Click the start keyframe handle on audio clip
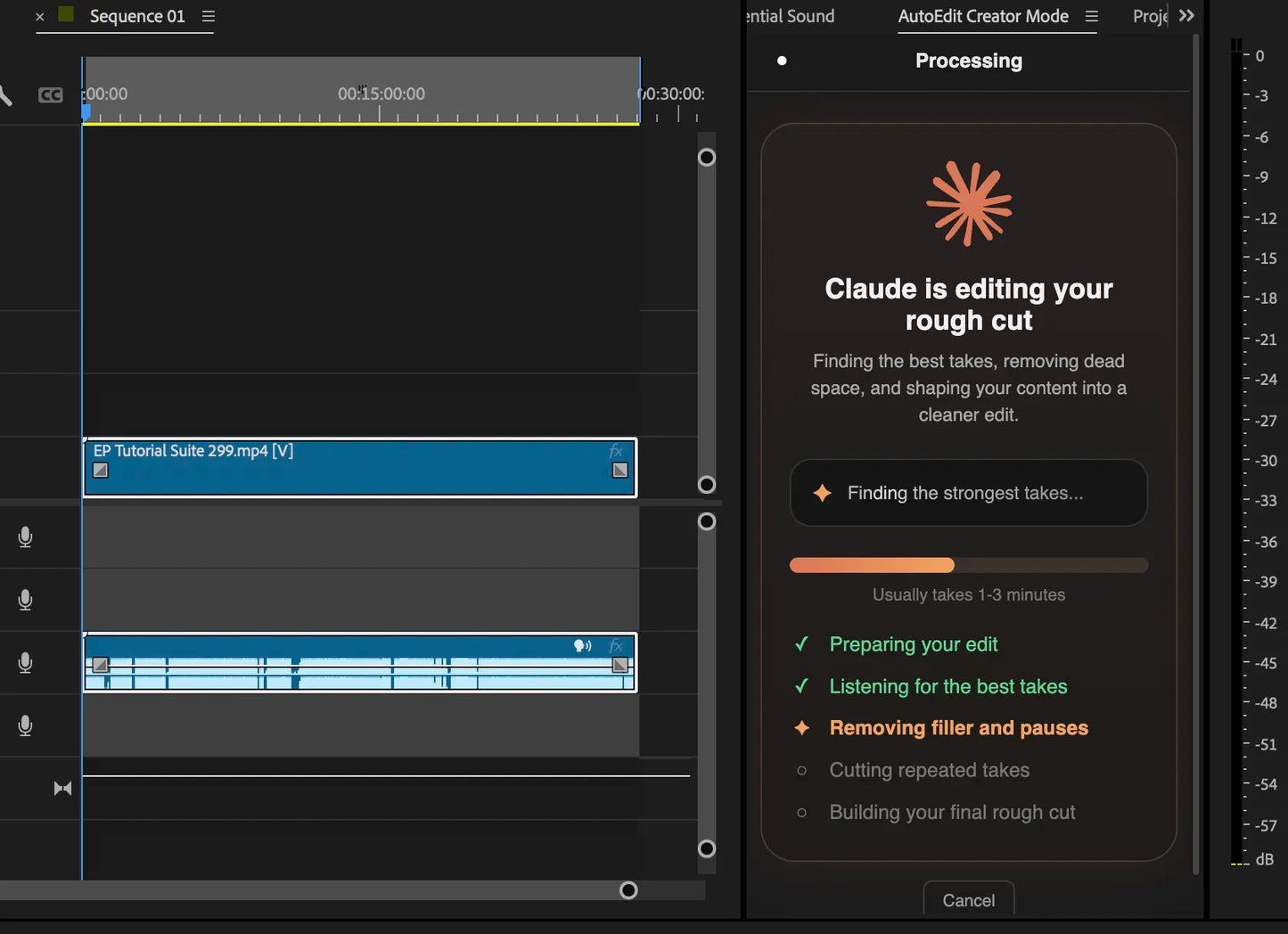 101,665
